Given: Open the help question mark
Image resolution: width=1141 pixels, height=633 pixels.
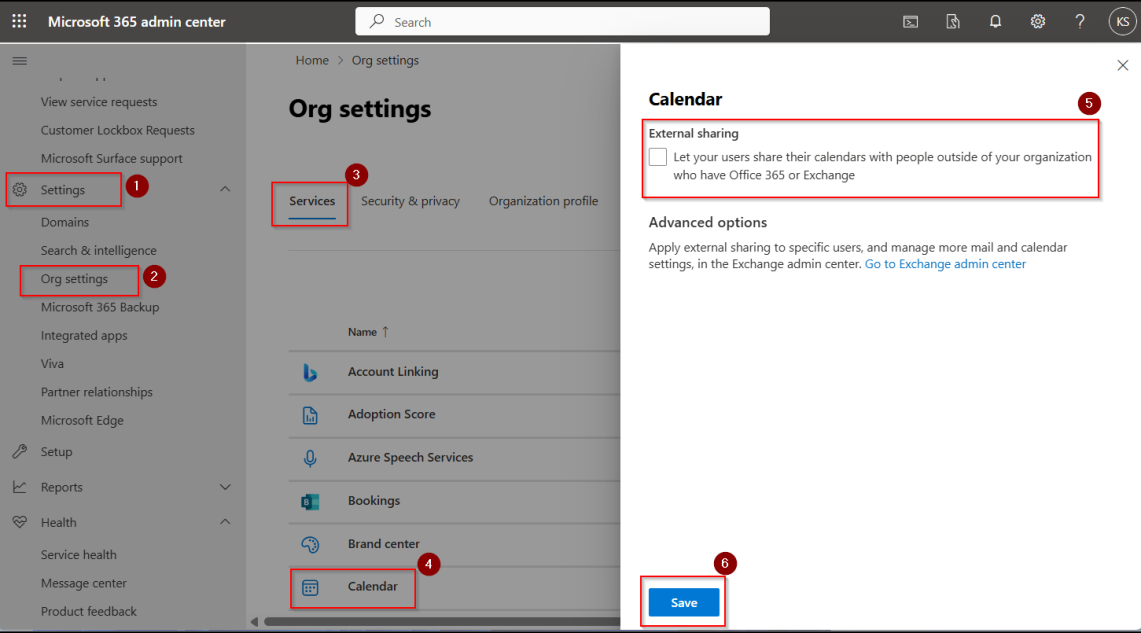Looking at the screenshot, I should [x=1080, y=22].
